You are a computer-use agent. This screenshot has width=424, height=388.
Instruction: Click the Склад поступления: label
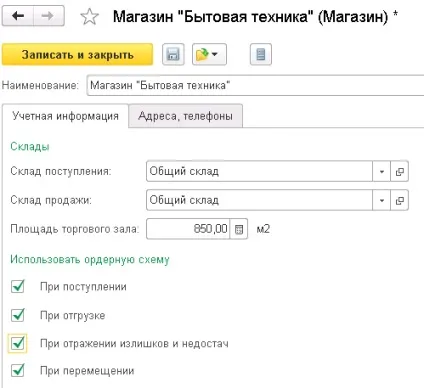point(61,171)
